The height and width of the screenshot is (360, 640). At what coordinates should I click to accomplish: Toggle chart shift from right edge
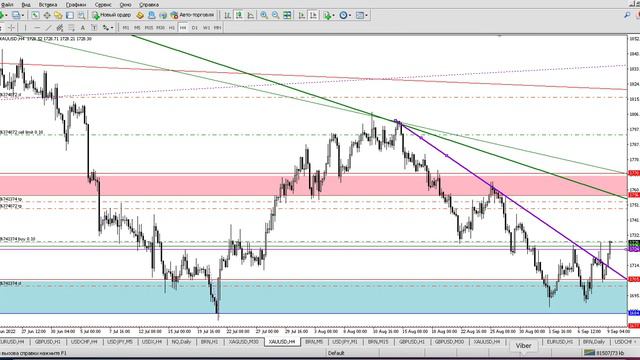313,15
